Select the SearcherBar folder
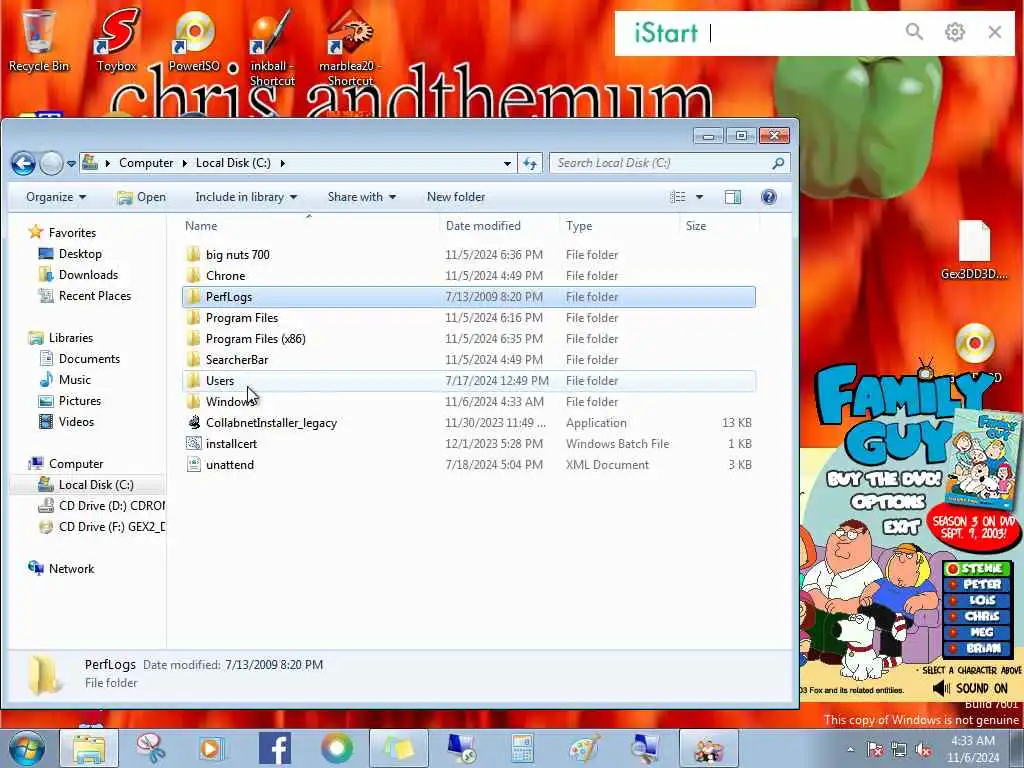This screenshot has height=768, width=1024. pos(469,359)
